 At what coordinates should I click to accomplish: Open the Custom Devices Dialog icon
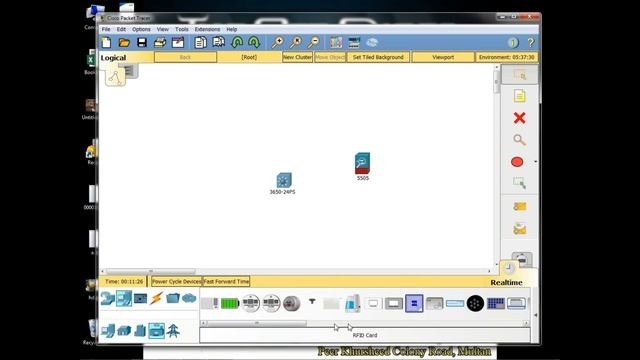click(354, 42)
